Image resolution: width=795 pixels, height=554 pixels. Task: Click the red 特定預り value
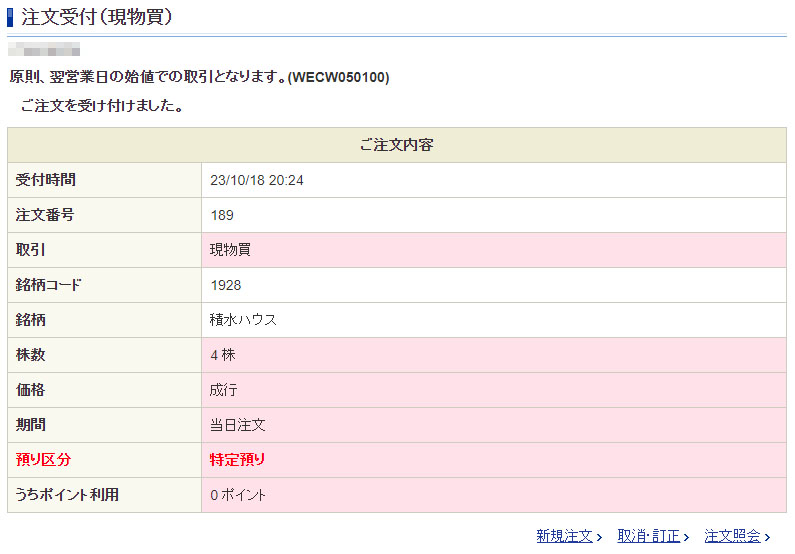tap(237, 460)
